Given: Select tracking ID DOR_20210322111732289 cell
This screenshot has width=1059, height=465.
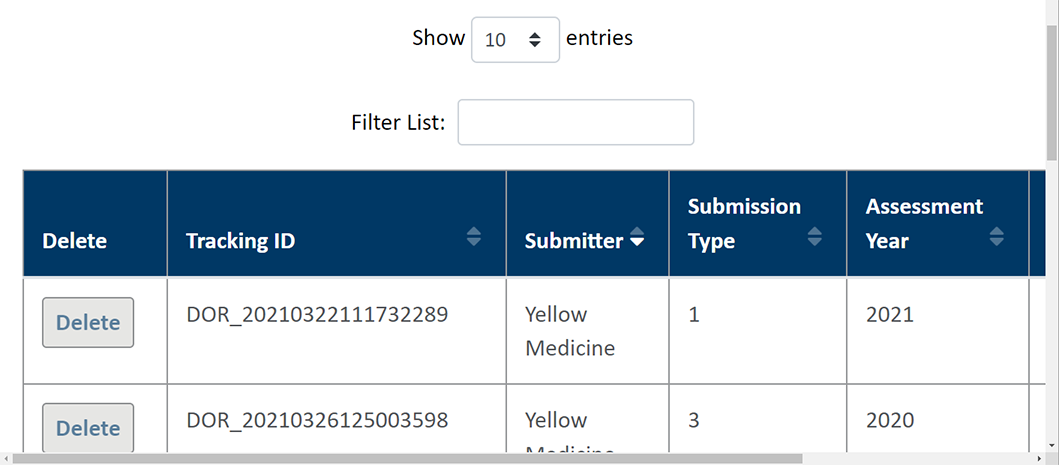Looking at the screenshot, I should click(317, 315).
